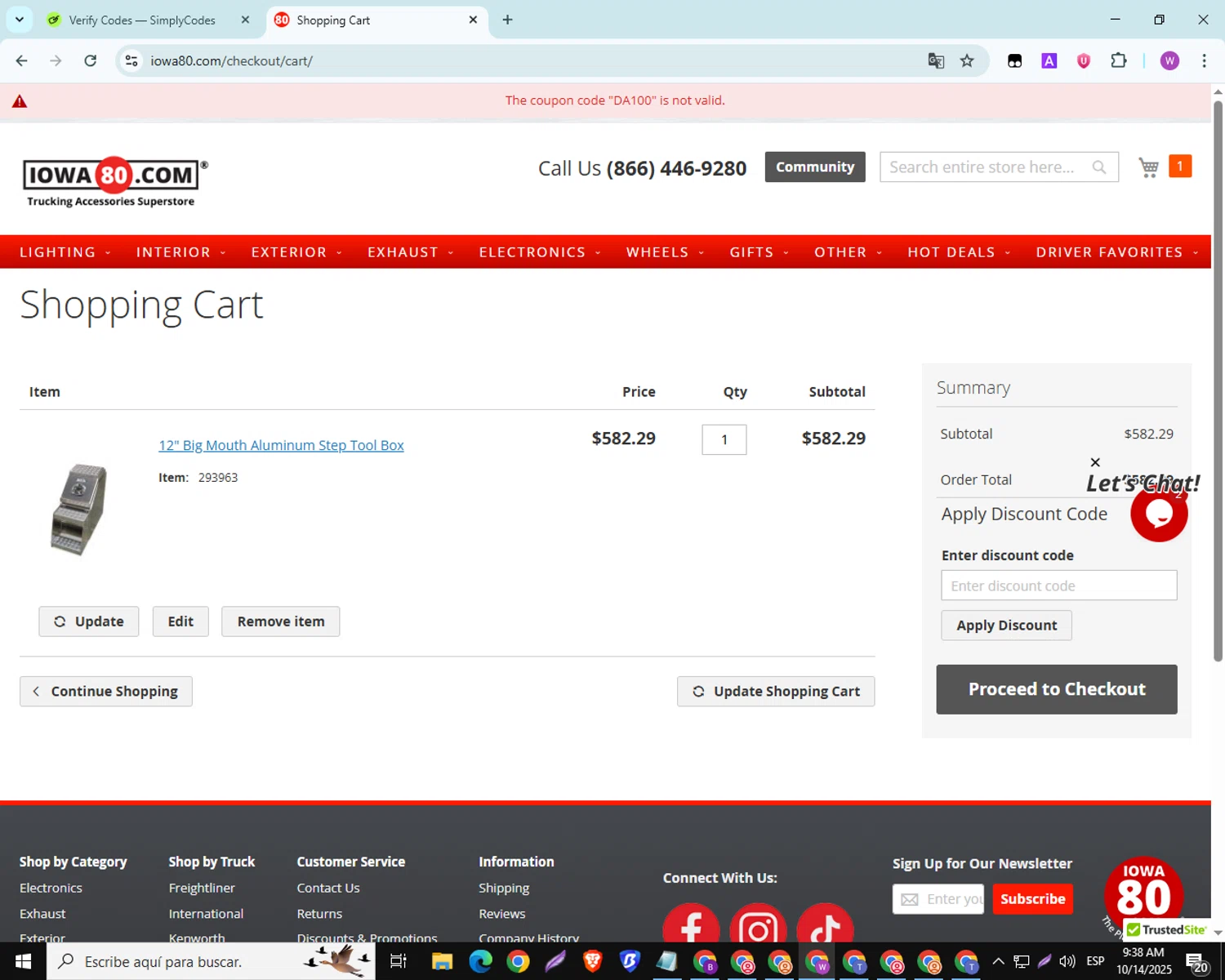This screenshot has width=1225, height=980.
Task: Open Chrome three-dot menu
Action: [x=1204, y=60]
